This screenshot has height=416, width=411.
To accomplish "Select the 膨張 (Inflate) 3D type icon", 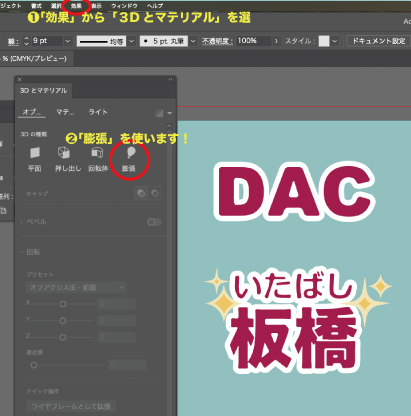I will click(x=131, y=153).
